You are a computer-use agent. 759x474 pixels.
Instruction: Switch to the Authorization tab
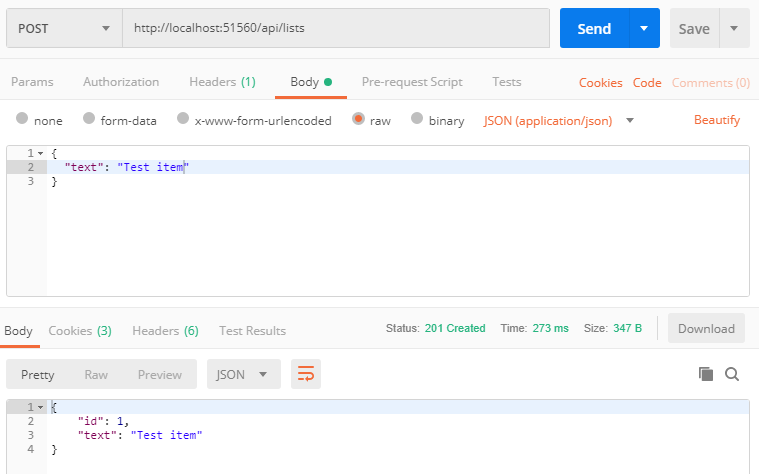[x=121, y=82]
